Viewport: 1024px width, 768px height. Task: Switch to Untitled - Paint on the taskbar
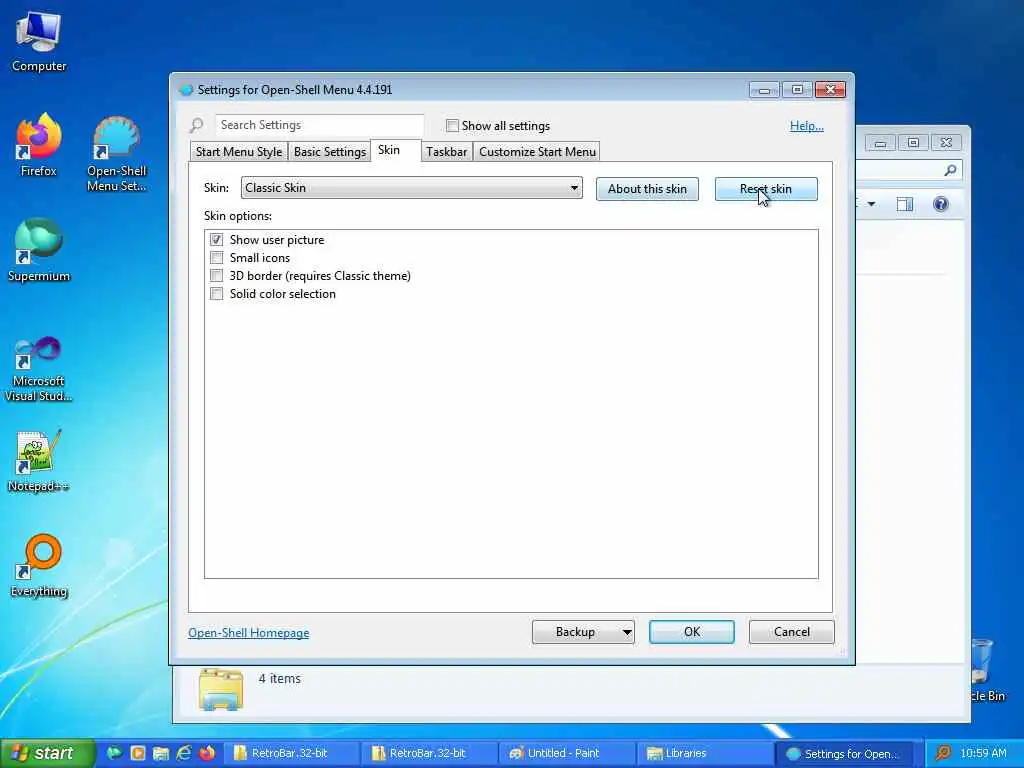(x=567, y=753)
